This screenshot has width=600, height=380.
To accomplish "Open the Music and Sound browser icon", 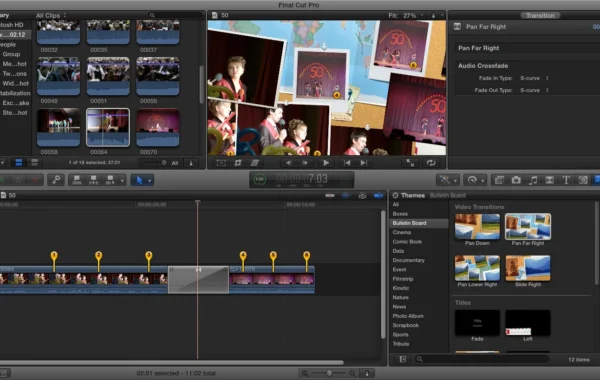I will 533,180.
